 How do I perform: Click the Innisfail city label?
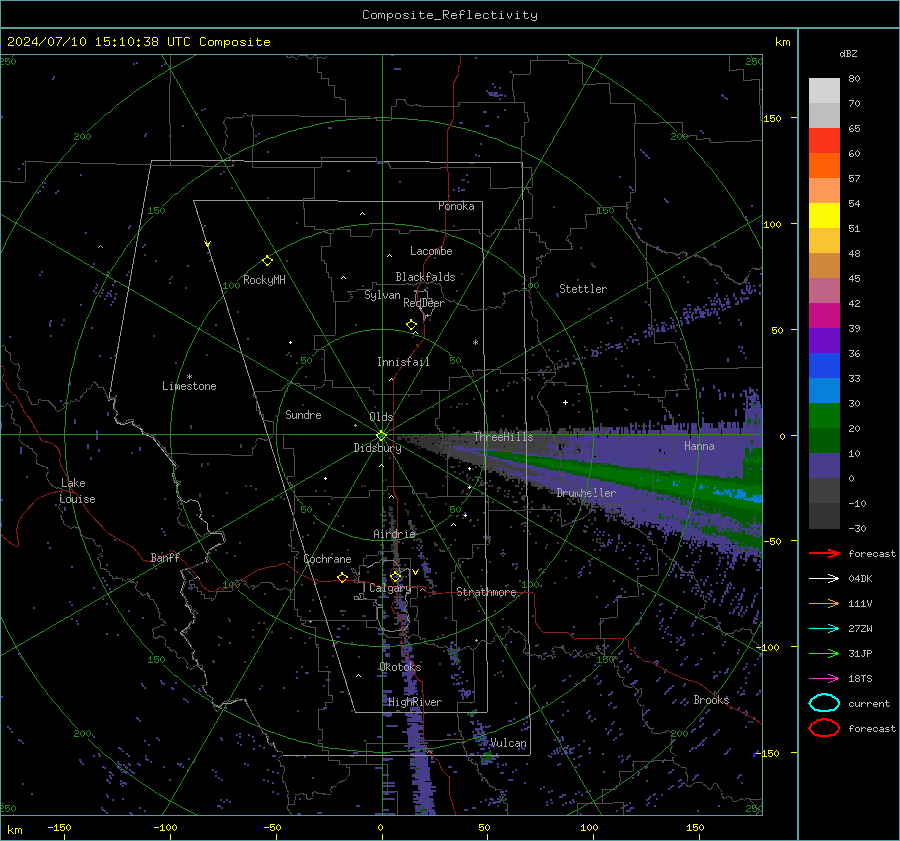point(403,362)
